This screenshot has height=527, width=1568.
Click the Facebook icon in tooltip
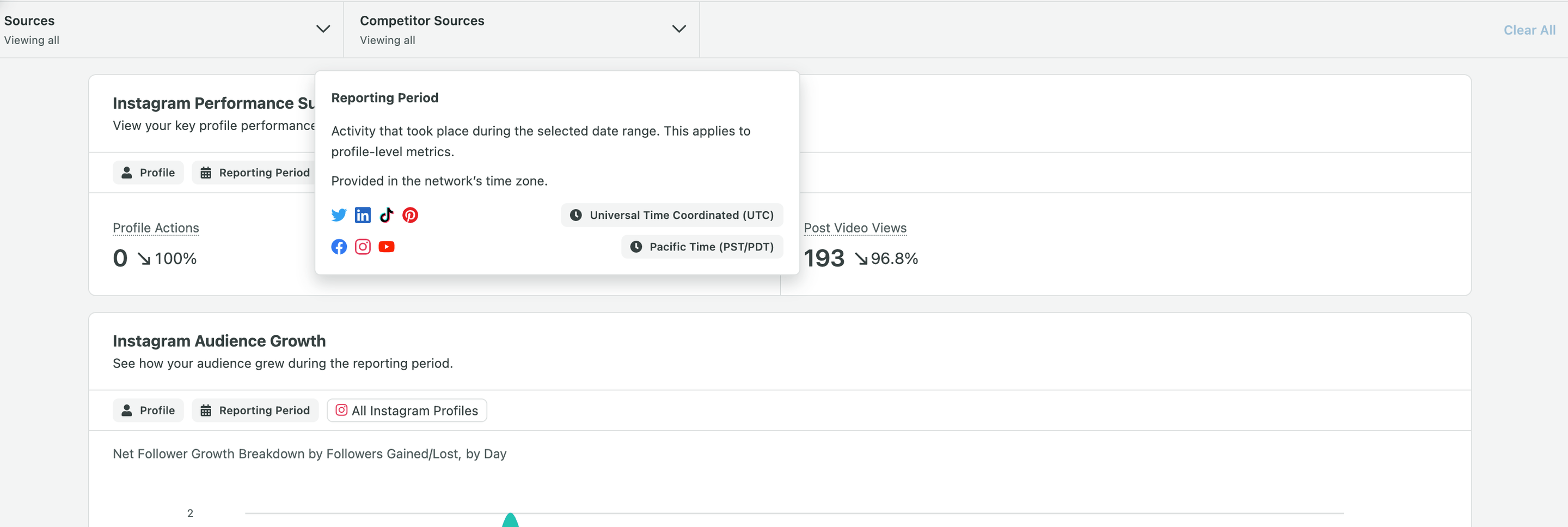click(x=339, y=247)
